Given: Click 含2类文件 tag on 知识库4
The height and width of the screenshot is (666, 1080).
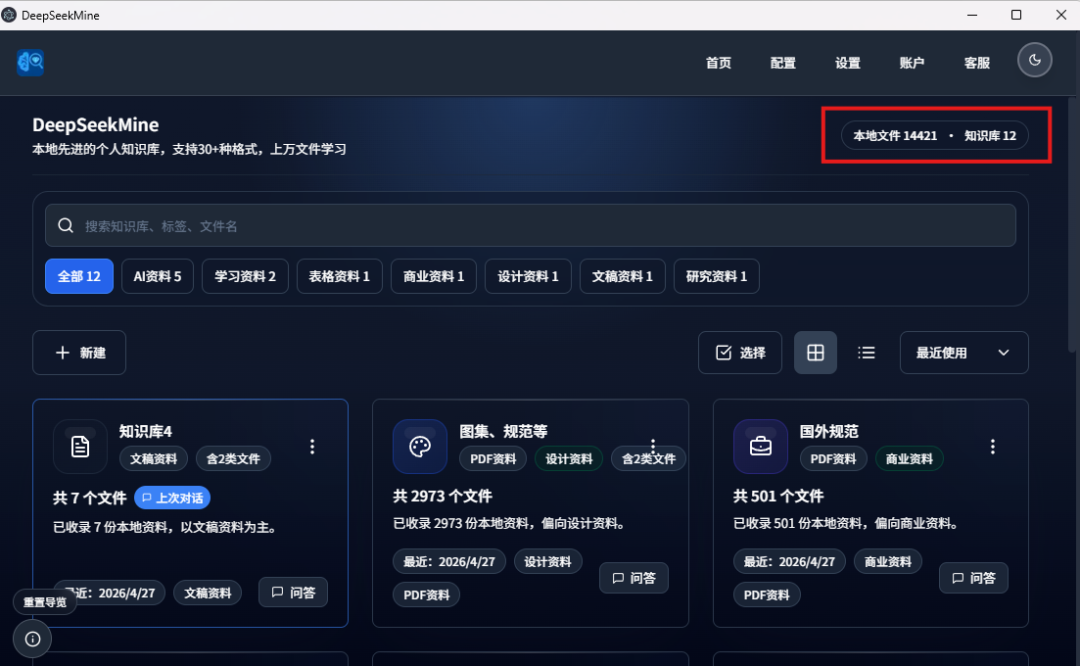Looking at the screenshot, I should [233, 459].
